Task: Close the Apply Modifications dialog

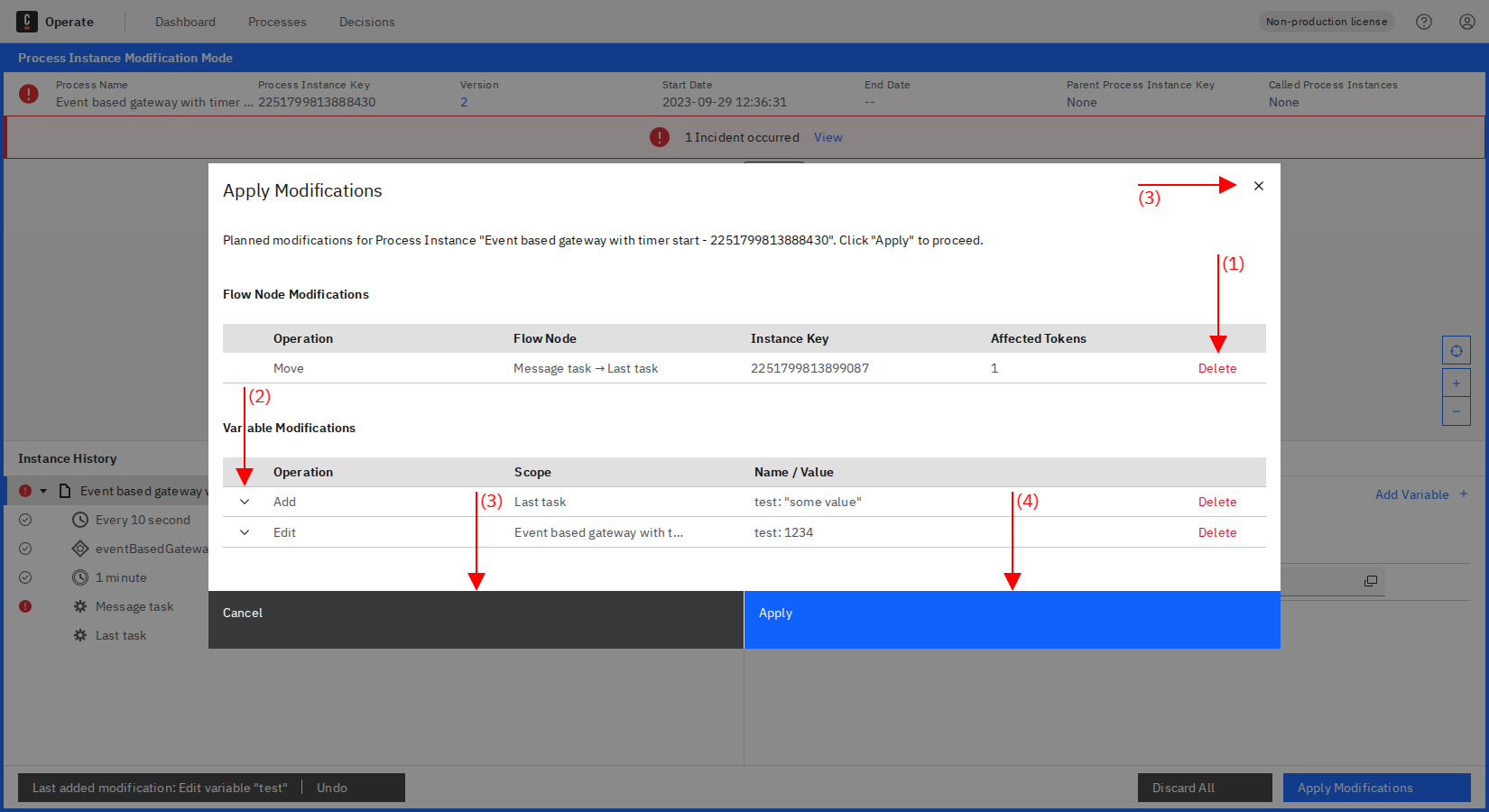Action: (1259, 186)
